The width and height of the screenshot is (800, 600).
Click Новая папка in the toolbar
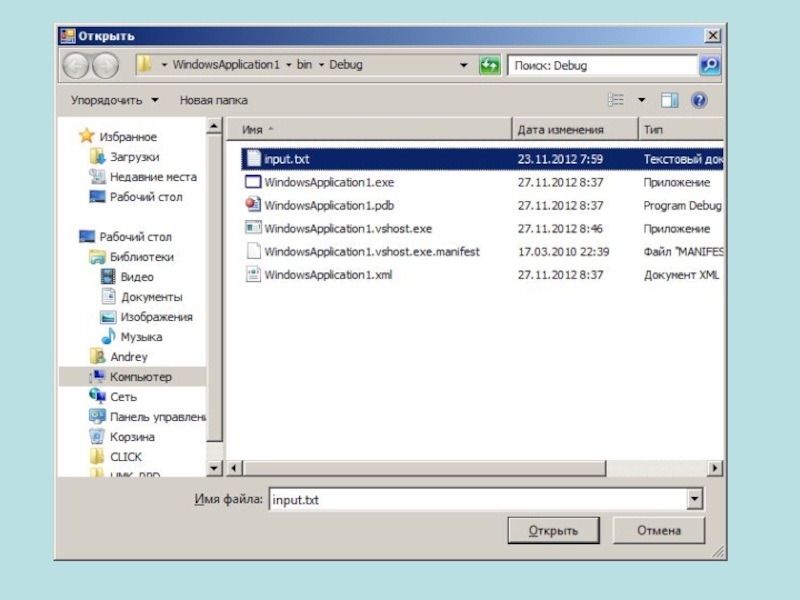click(214, 100)
